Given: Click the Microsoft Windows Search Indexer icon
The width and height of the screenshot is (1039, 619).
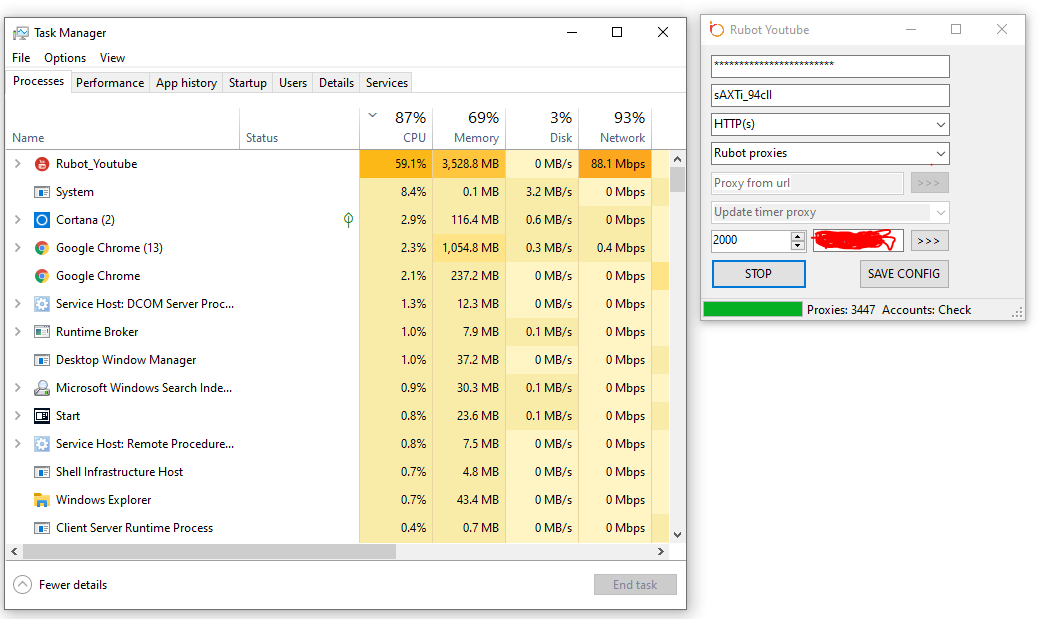Looking at the screenshot, I should click(x=42, y=388).
